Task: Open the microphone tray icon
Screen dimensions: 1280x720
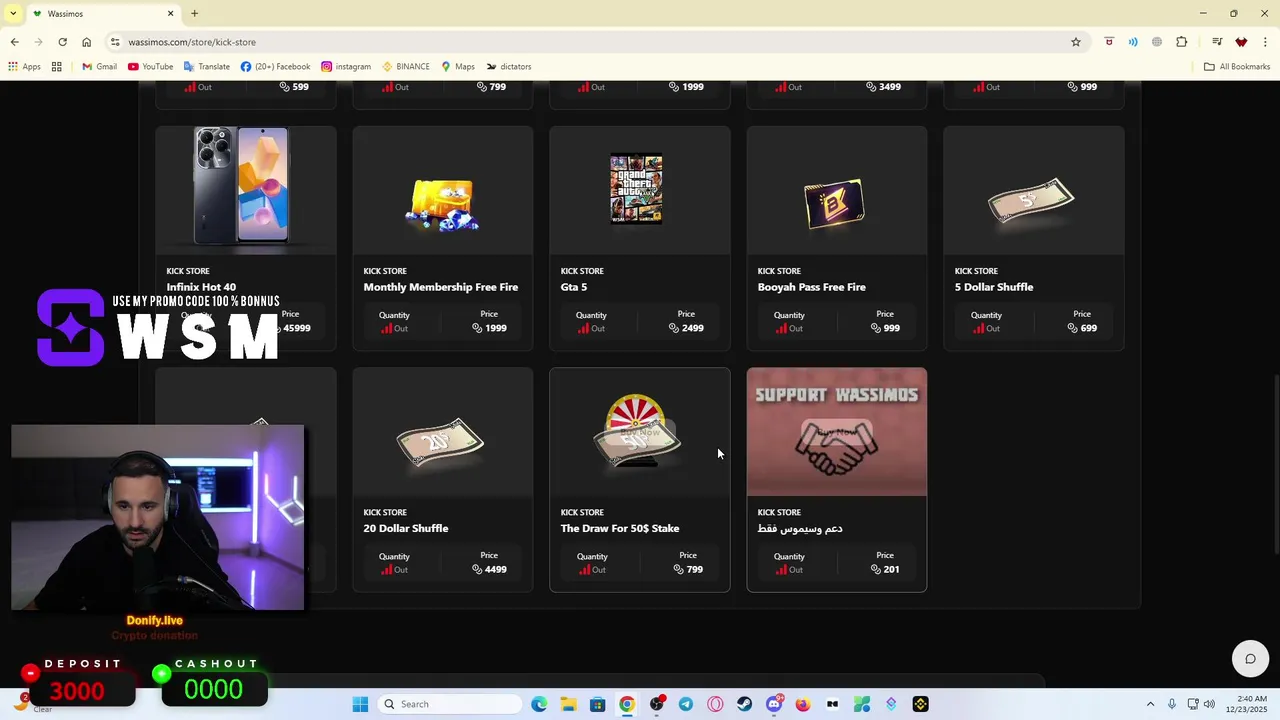Action: coord(1172,704)
